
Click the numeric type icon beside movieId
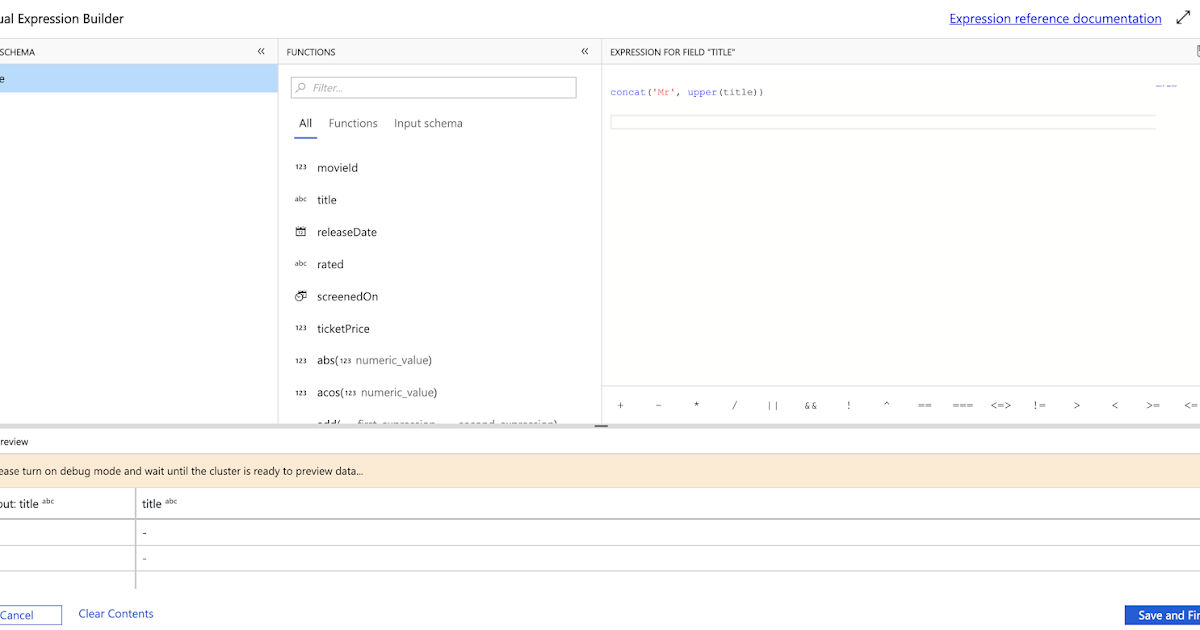301,167
